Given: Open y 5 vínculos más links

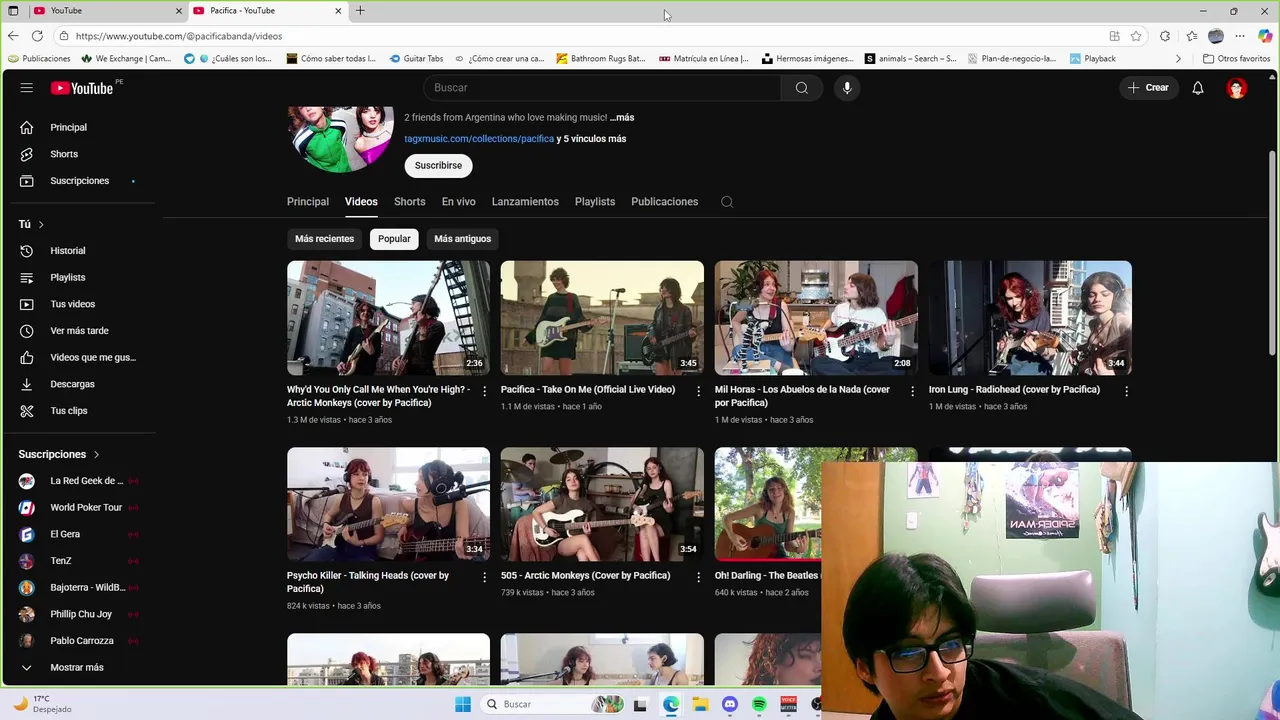Looking at the screenshot, I should tap(591, 139).
